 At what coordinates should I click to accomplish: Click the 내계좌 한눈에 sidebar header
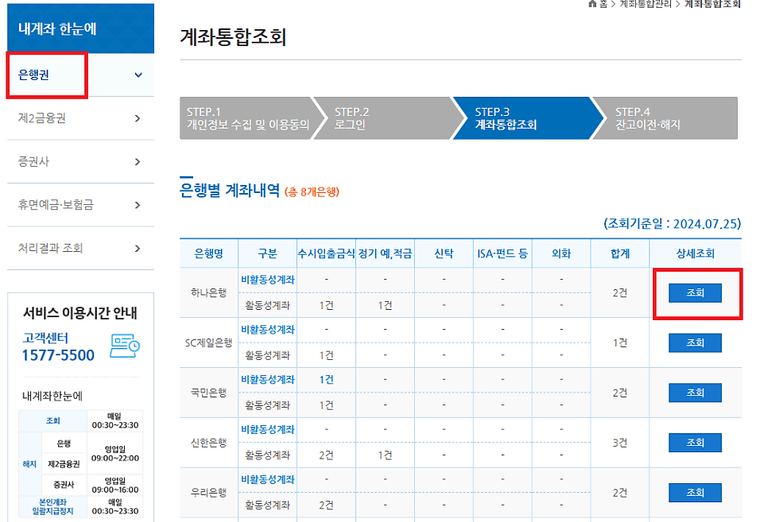pos(77,28)
